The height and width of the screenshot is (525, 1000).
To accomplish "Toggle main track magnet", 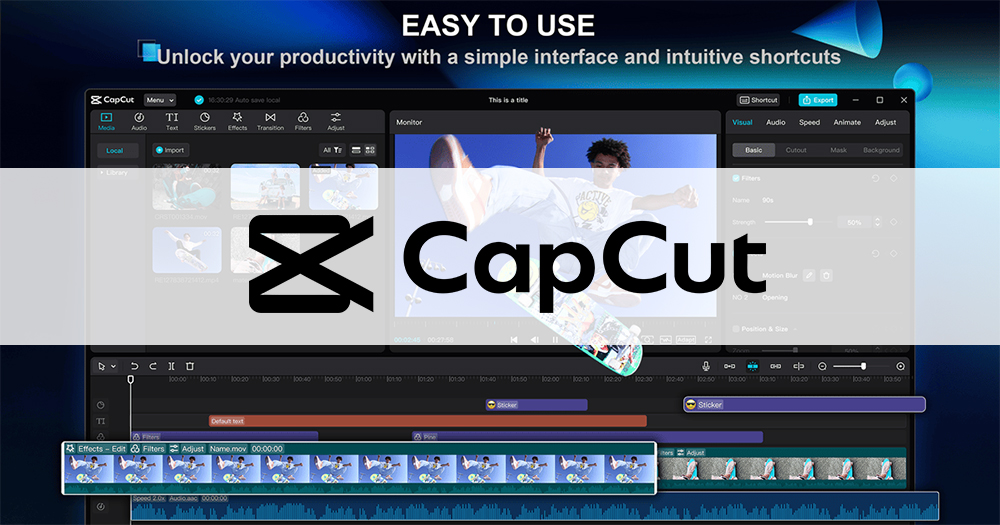I will tap(730, 366).
